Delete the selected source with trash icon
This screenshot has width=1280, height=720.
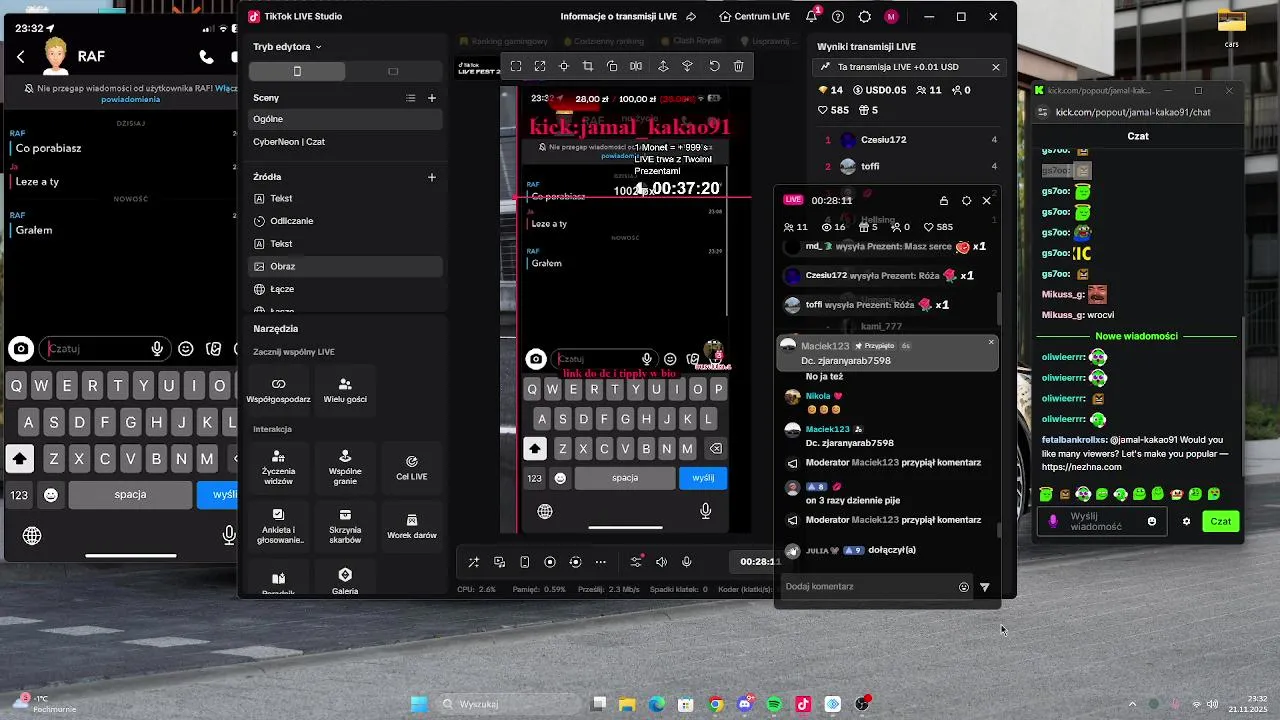pos(738,66)
